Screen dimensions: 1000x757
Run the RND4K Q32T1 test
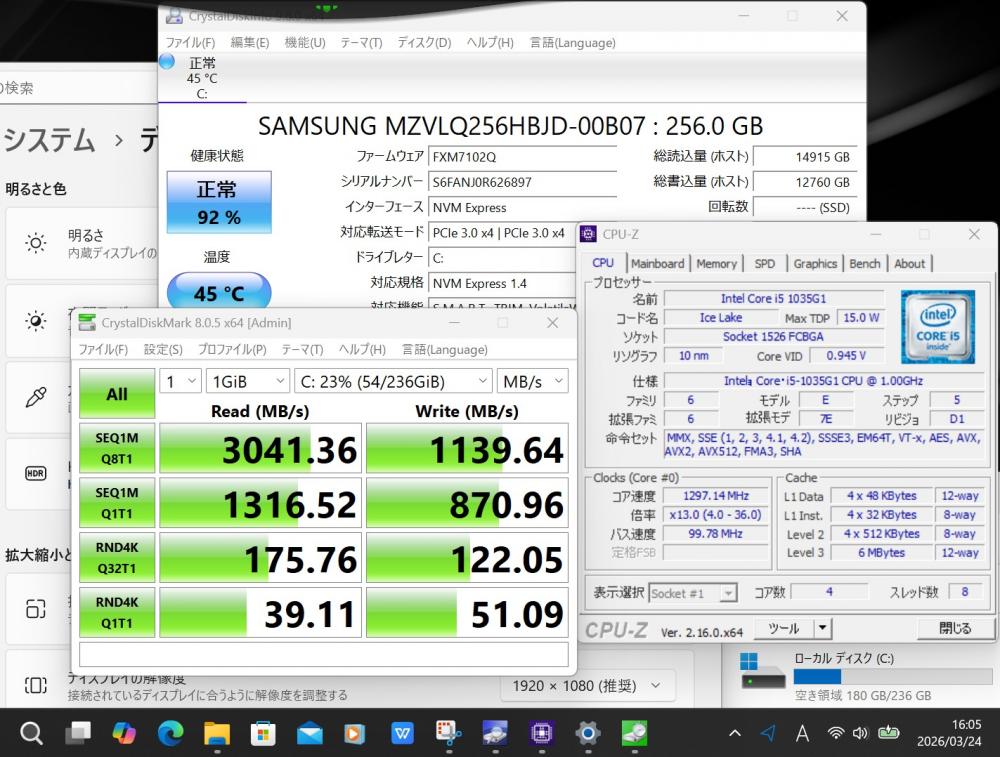coord(117,558)
